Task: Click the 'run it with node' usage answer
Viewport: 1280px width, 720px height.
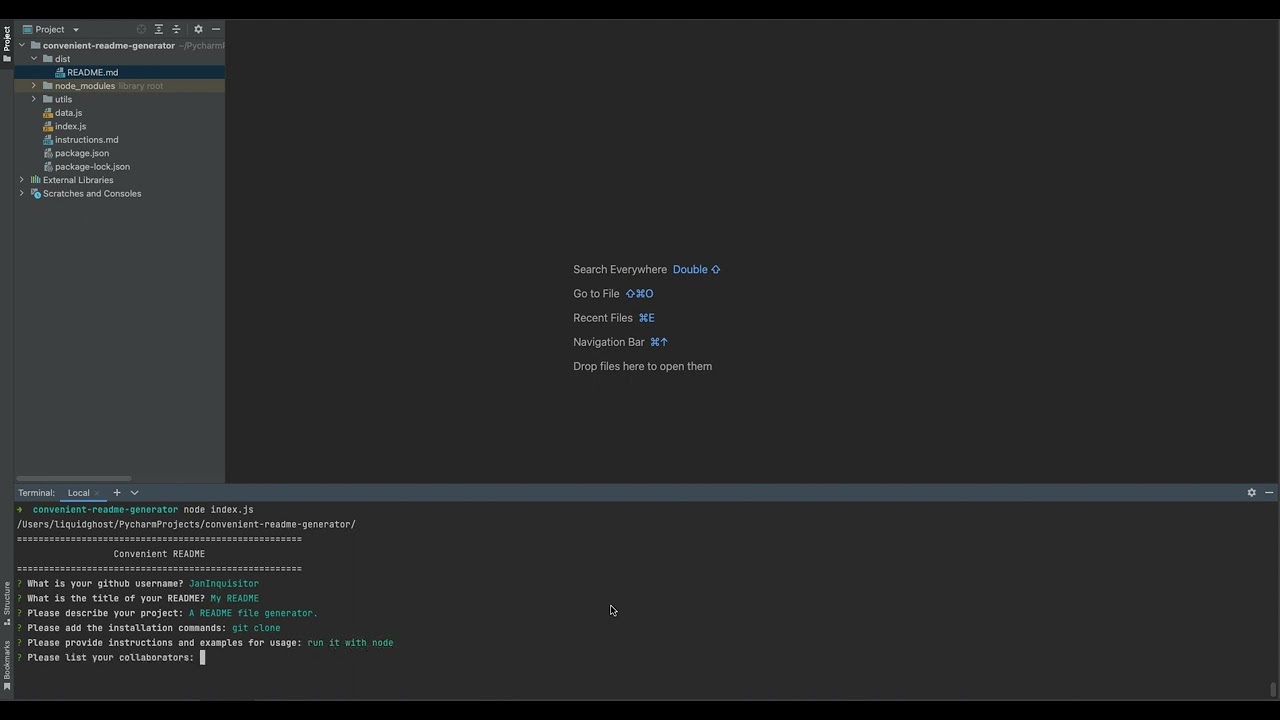Action: tap(350, 643)
